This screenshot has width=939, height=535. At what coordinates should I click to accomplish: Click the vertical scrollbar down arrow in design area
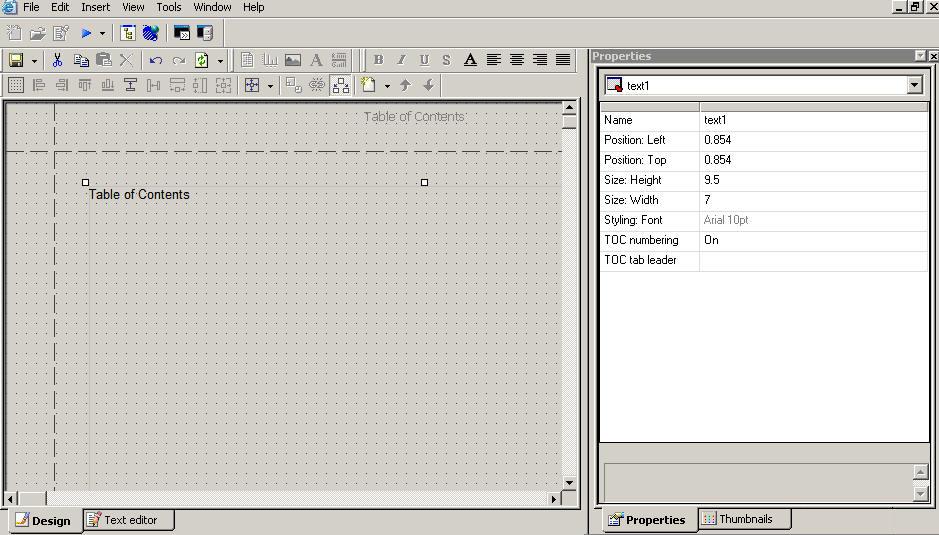(569, 482)
